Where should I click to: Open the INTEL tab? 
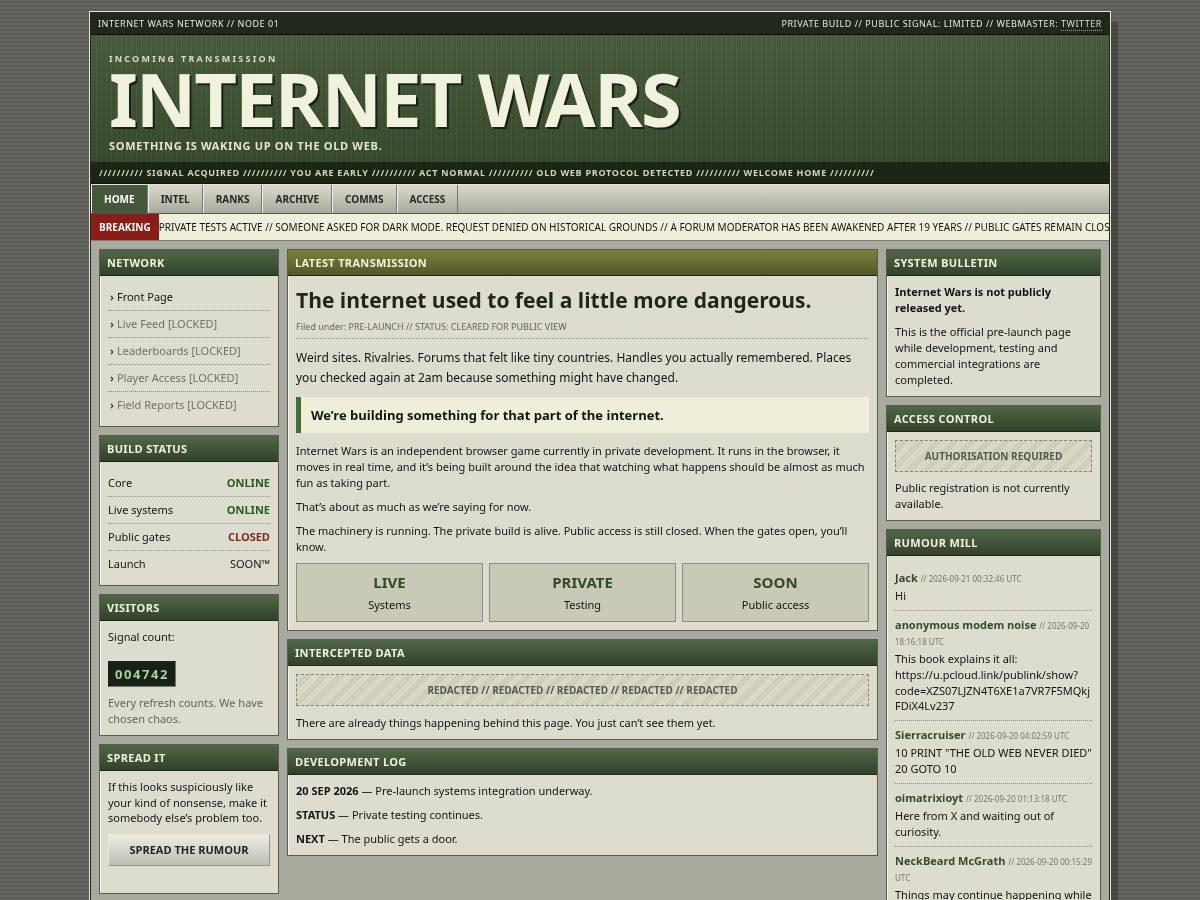175,199
